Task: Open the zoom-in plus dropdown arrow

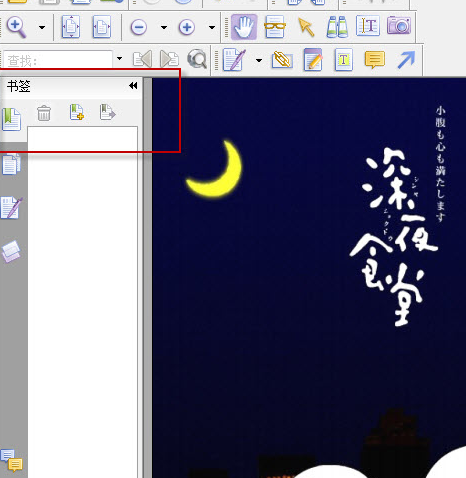Action: tap(212, 27)
